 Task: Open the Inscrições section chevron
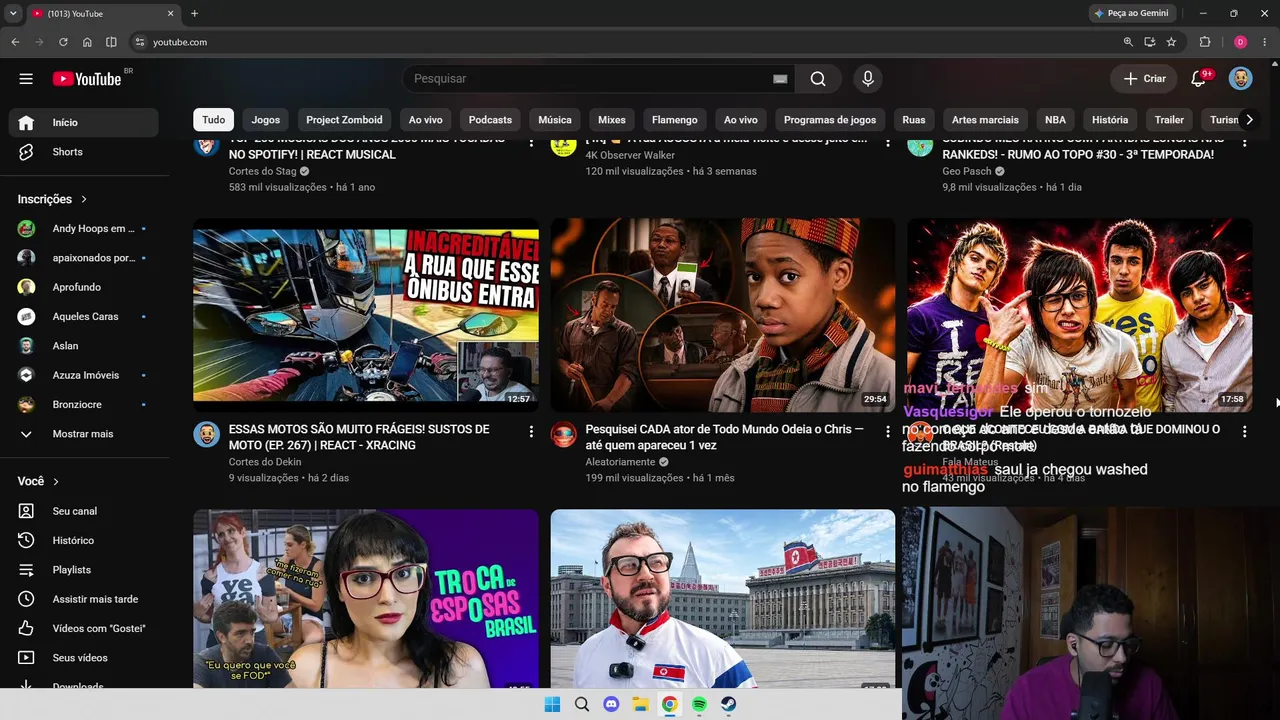pos(84,199)
